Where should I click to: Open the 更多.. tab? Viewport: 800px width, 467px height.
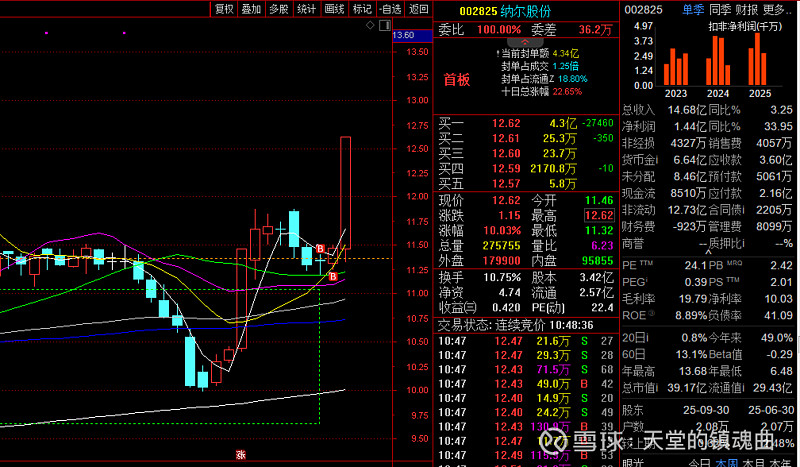tap(776, 9)
